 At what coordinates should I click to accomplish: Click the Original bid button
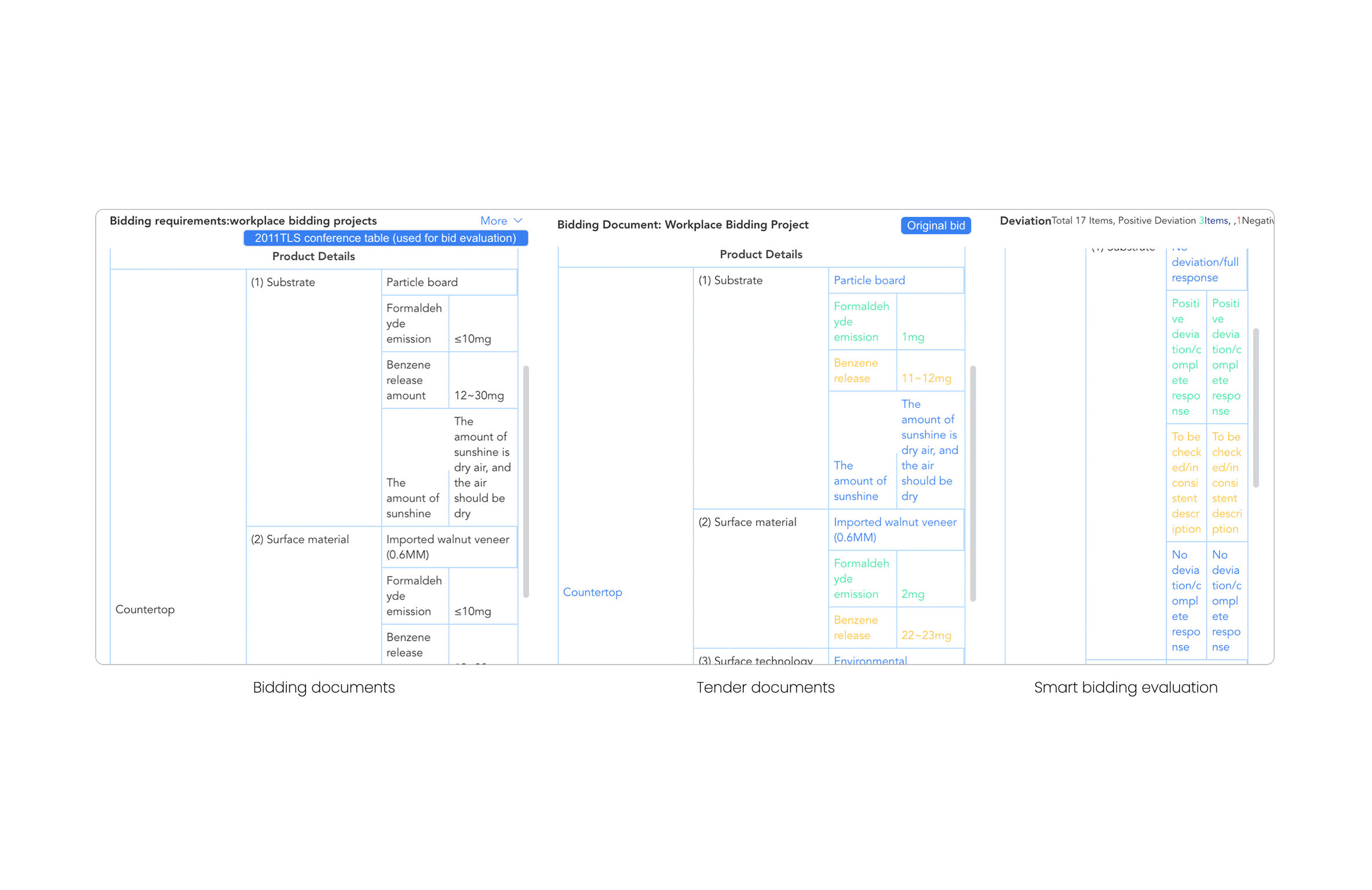click(x=936, y=225)
